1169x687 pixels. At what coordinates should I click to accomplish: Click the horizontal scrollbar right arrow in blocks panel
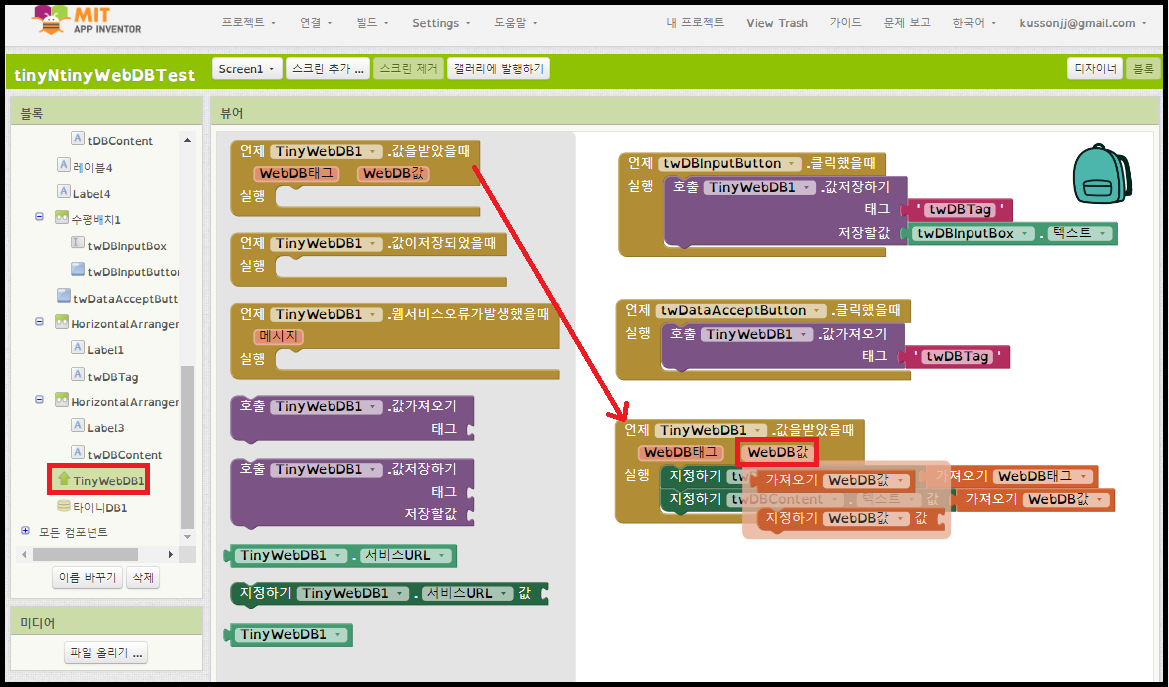click(171, 554)
